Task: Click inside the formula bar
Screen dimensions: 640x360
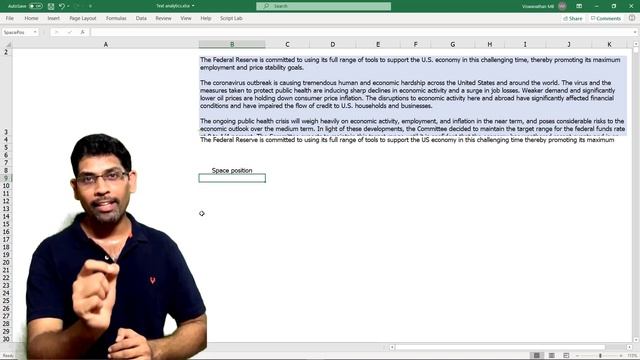Action: click(x=361, y=32)
